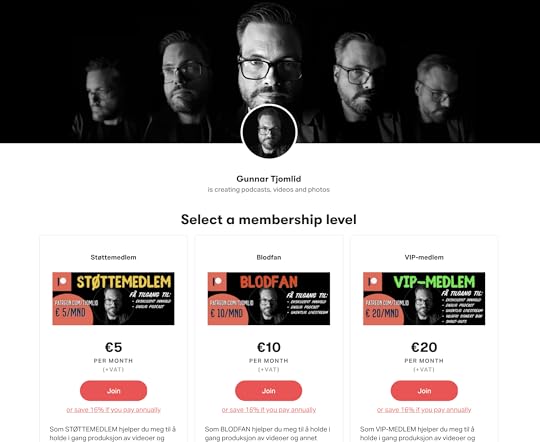540x442 pixels.
Task: Open the VIP-medlem tier banner image
Action: pyautogui.click(x=424, y=298)
